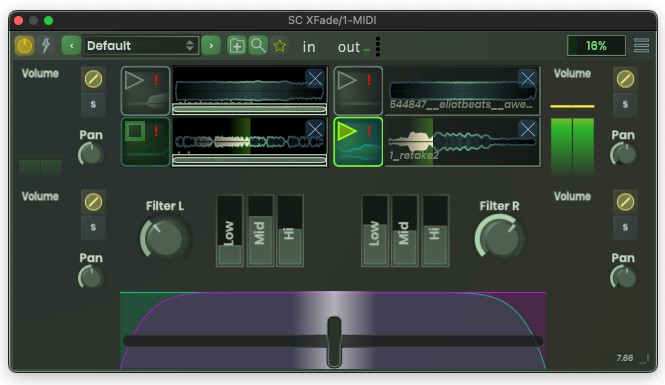Open the preset search magnifier
The width and height of the screenshot is (665, 385).
click(257, 45)
